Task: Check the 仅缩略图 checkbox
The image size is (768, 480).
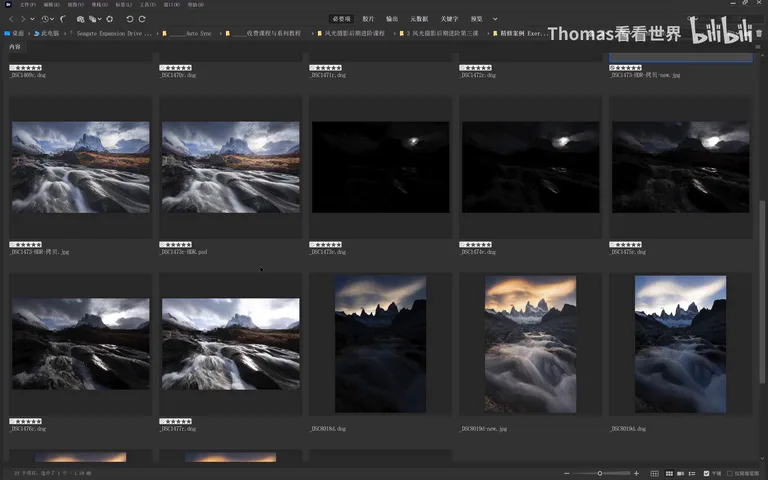Action: (730, 473)
